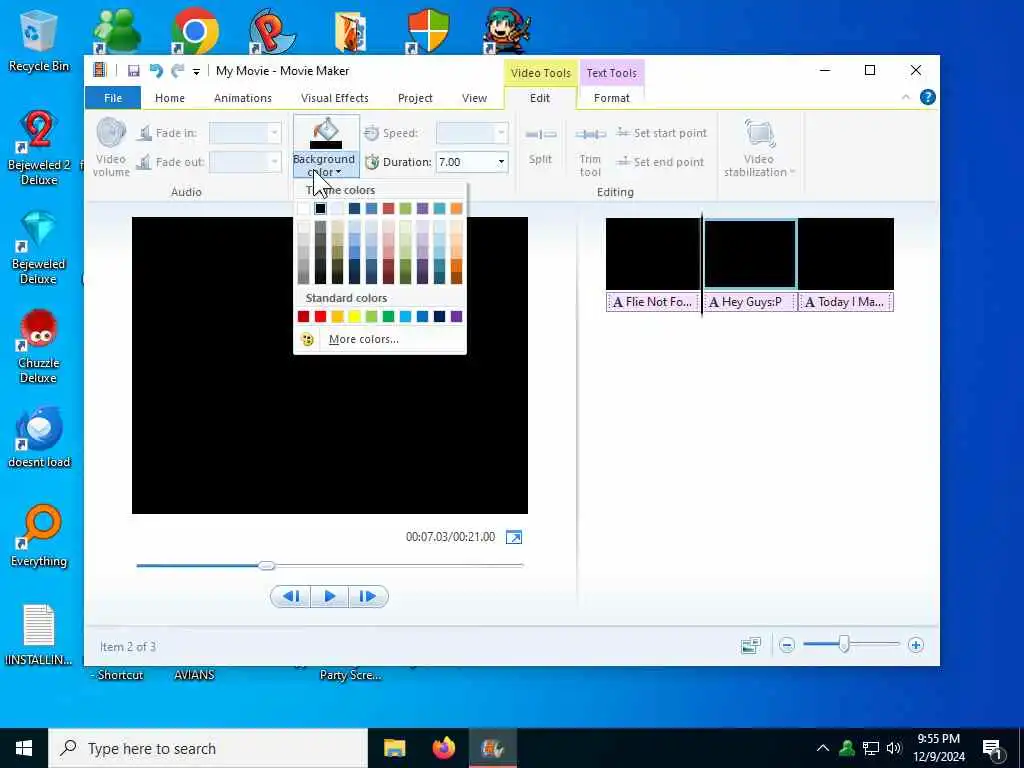This screenshot has height=768, width=1024.
Task: Select the third black clip thumbnail
Action: (x=846, y=254)
